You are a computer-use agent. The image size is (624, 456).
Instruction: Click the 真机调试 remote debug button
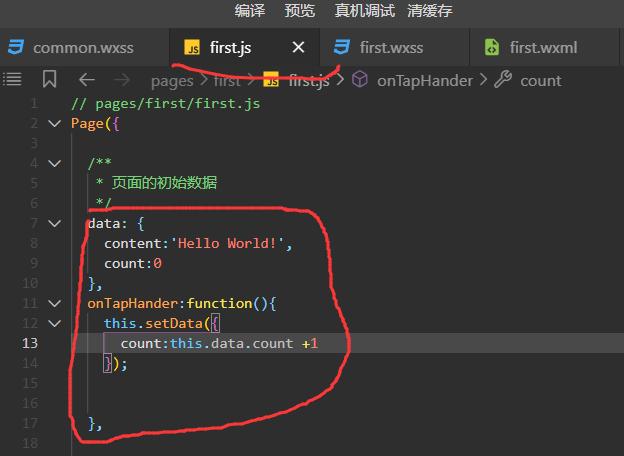point(365,10)
